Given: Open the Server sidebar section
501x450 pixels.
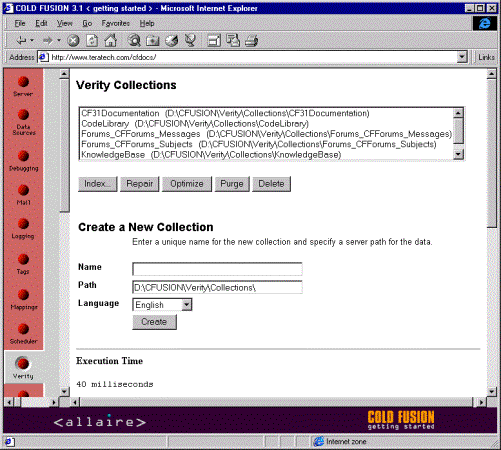Looking at the screenshot, I should pos(23,86).
